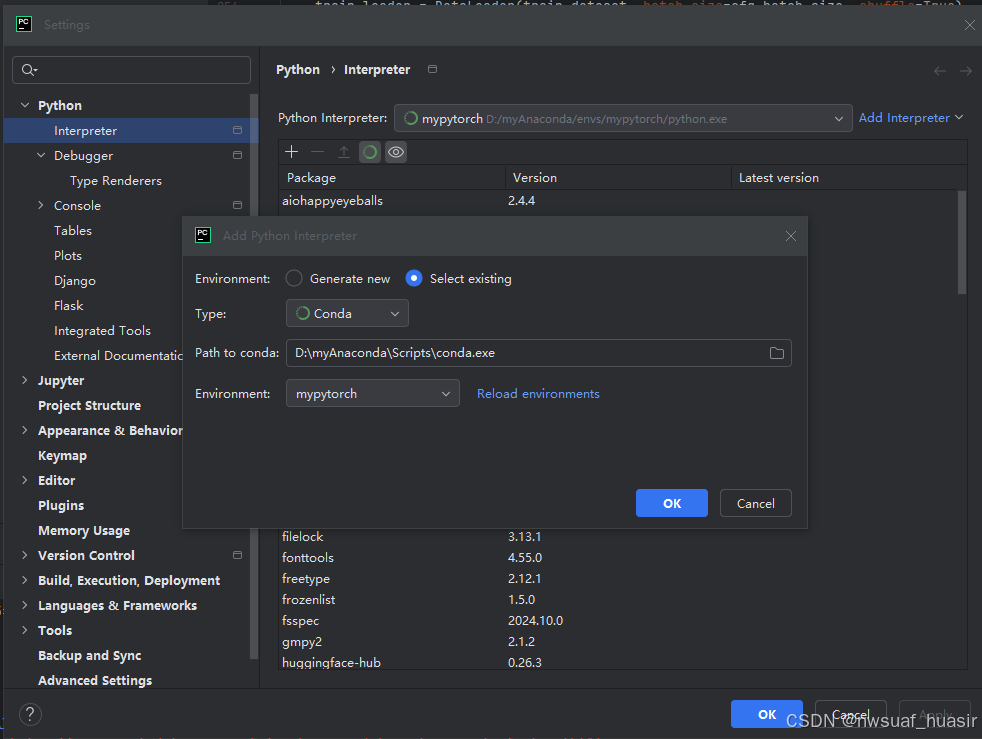Click the minus icon to uninstall package
Image resolution: width=982 pixels, height=739 pixels.
[x=318, y=152]
